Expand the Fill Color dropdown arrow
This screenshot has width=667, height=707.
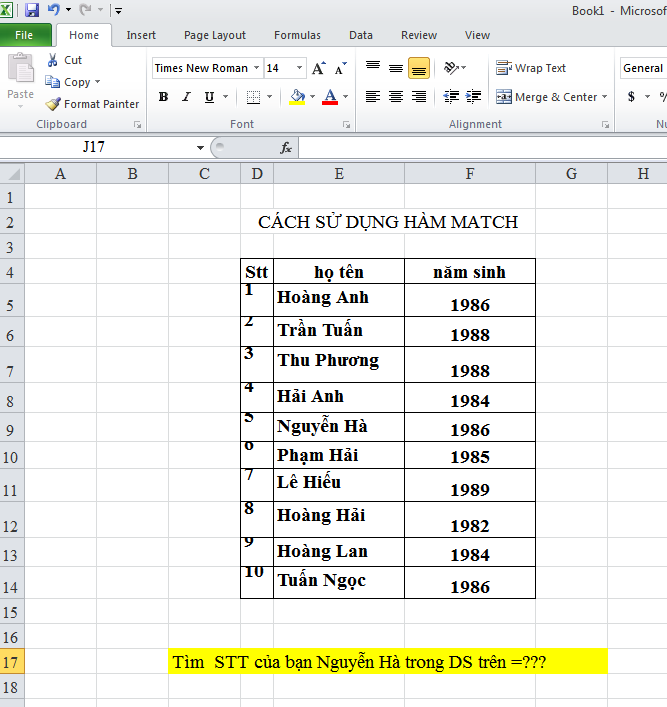313,97
